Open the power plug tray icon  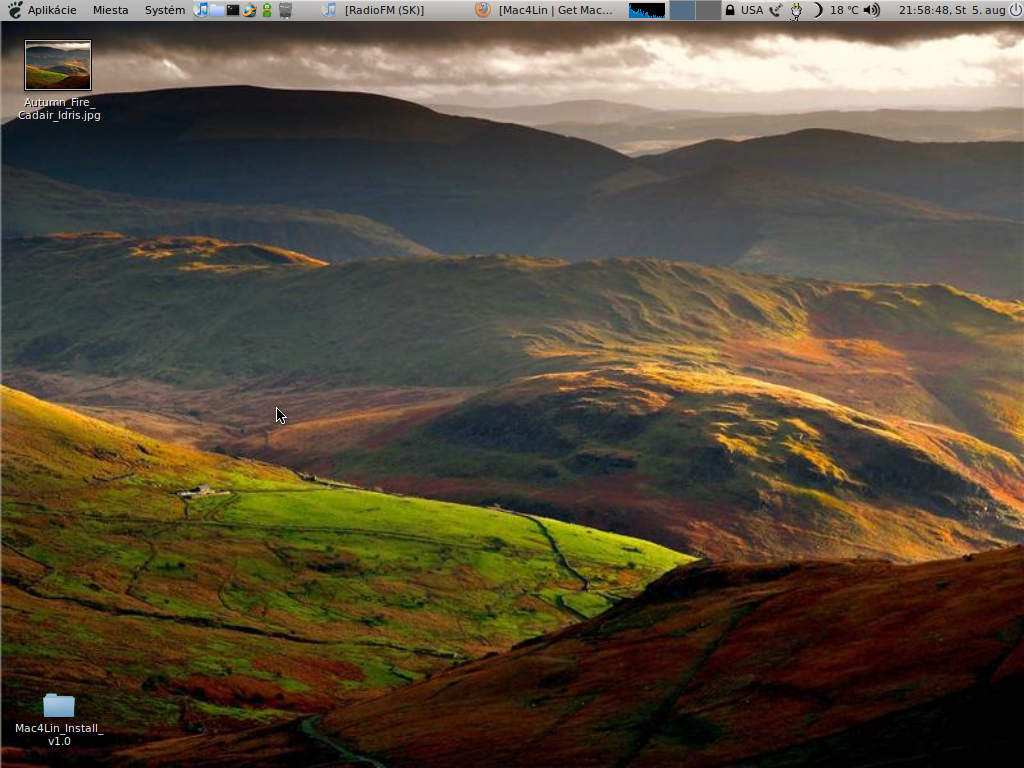(x=795, y=10)
